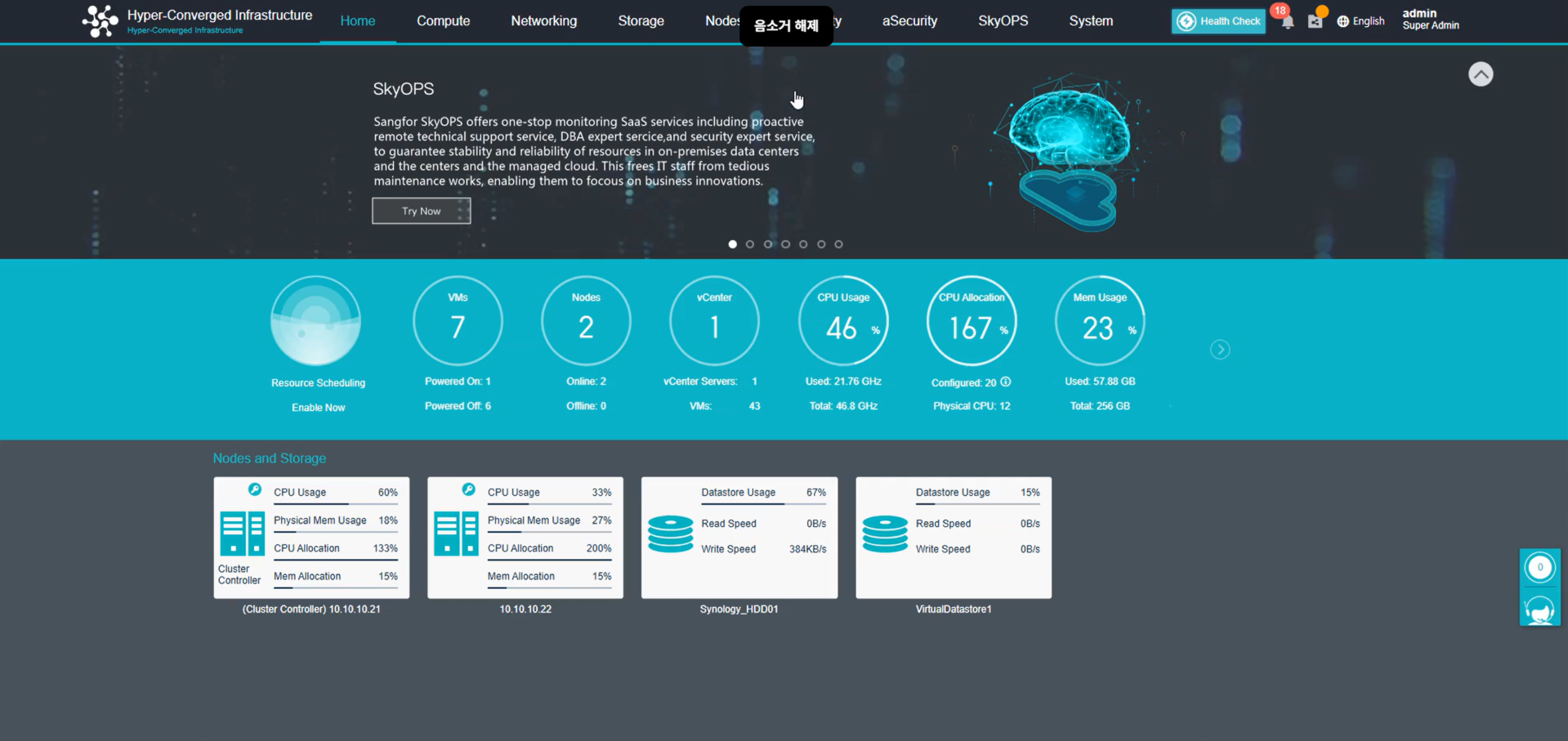The image size is (1568, 741).
Task: Open the task counter circle icon showing 0
Action: [x=1540, y=567]
